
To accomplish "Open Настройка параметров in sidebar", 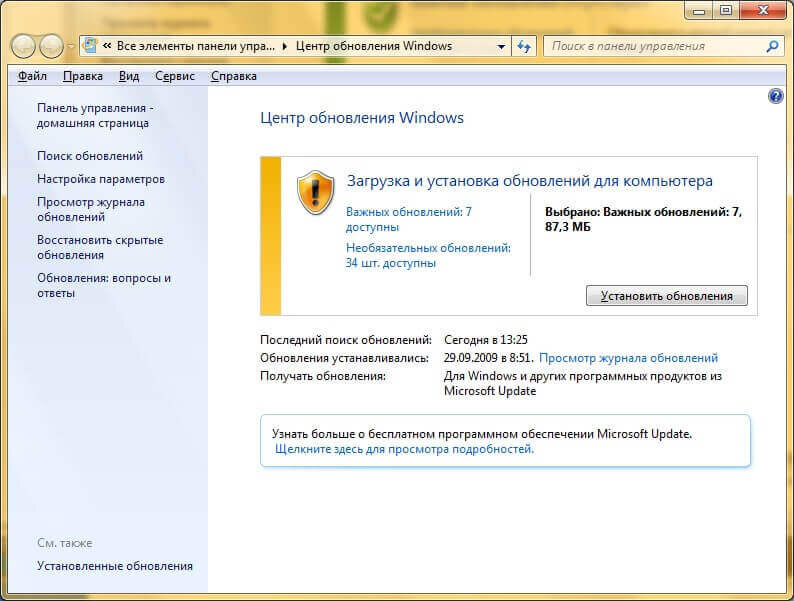I will (101, 179).
